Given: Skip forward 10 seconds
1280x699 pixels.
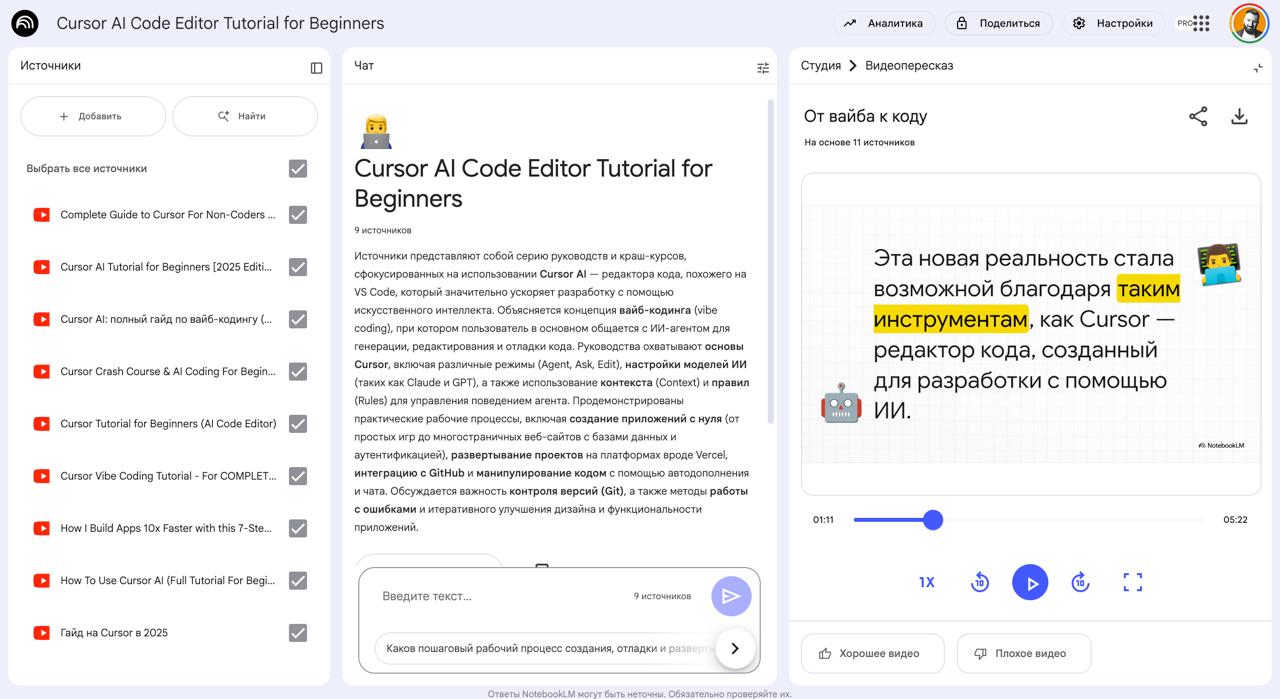Looking at the screenshot, I should [x=1080, y=582].
